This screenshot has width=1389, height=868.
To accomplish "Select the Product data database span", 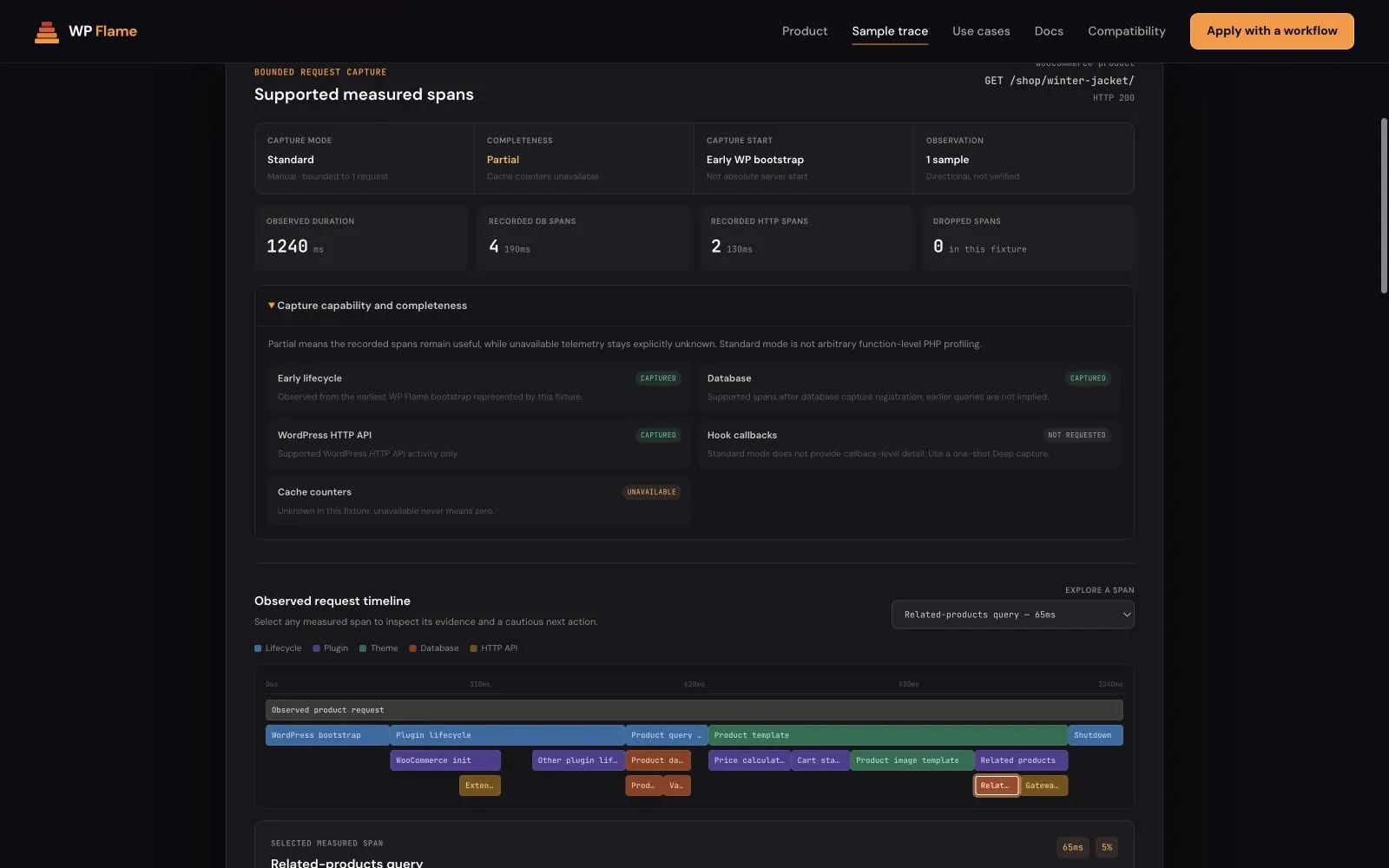I will pyautogui.click(x=658, y=760).
